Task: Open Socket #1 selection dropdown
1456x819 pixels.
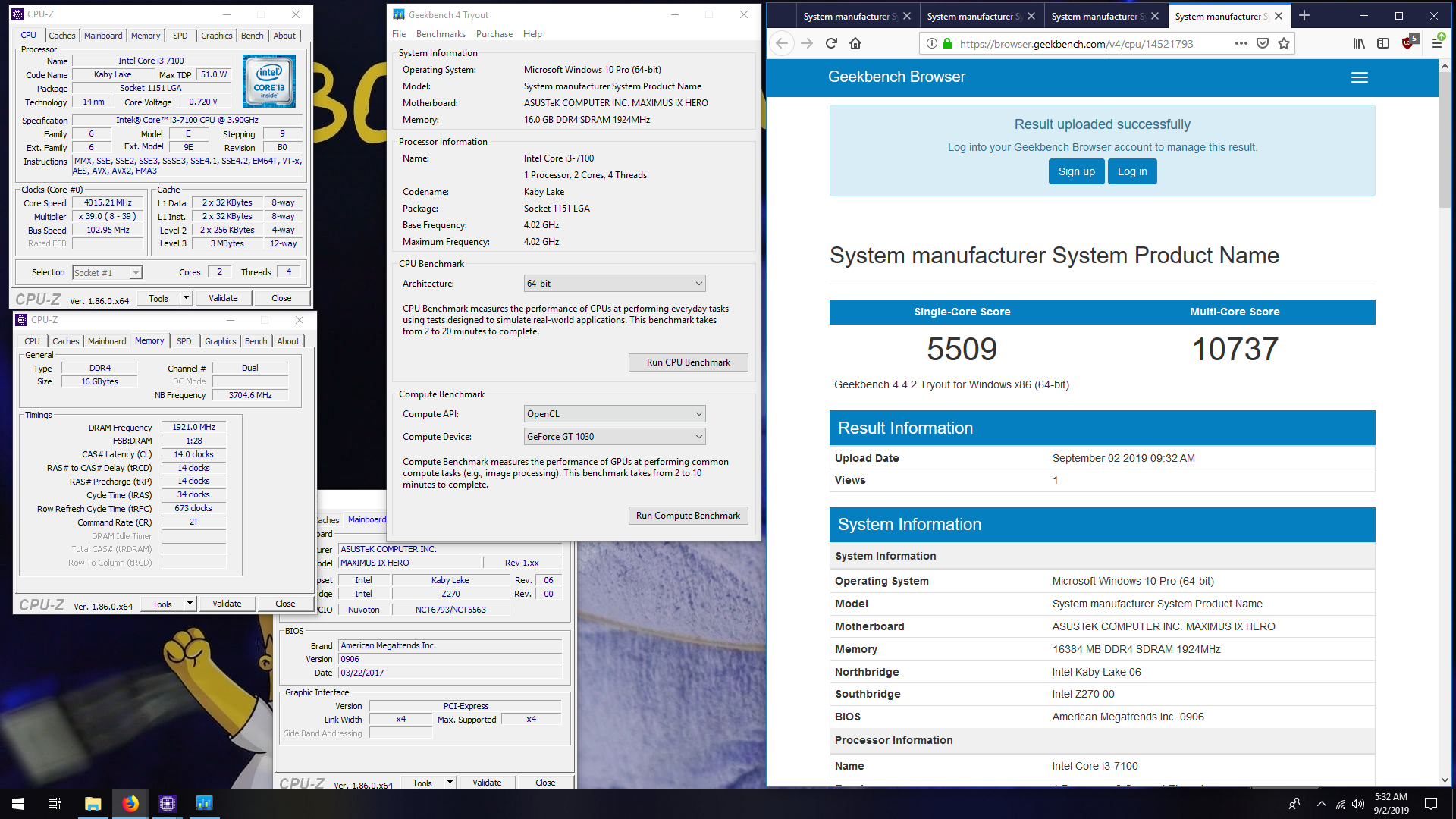Action: [107, 273]
